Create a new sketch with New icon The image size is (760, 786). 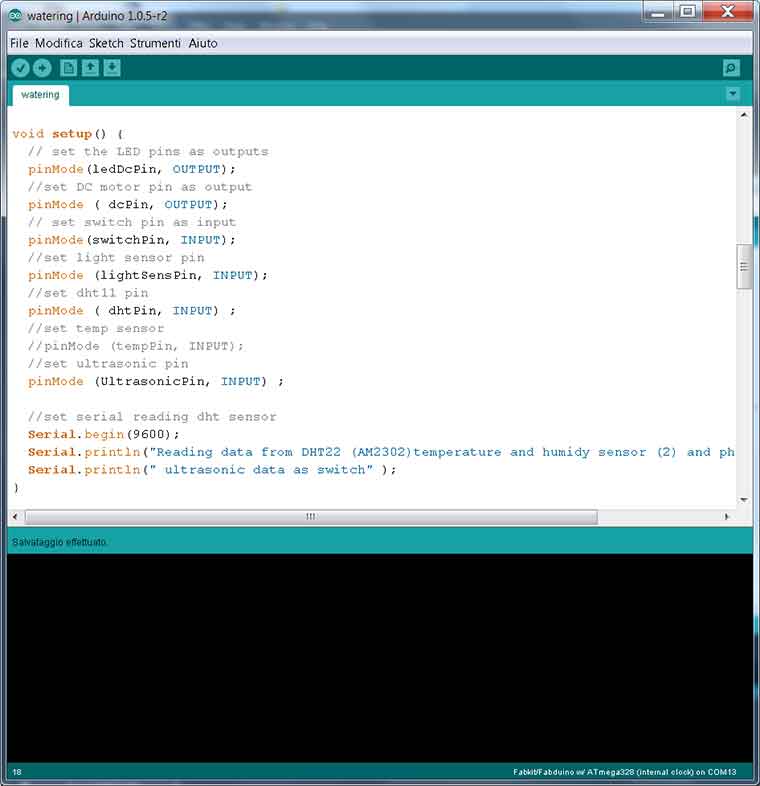[x=69, y=68]
